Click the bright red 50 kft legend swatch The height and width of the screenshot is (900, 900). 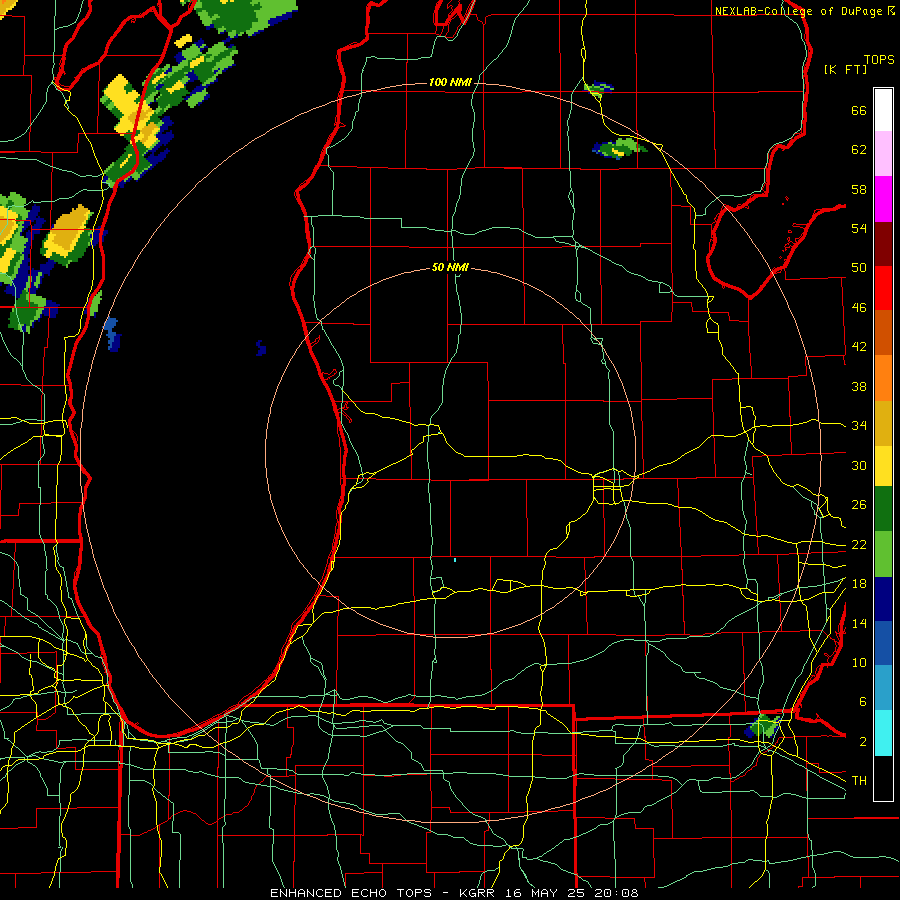point(883,288)
